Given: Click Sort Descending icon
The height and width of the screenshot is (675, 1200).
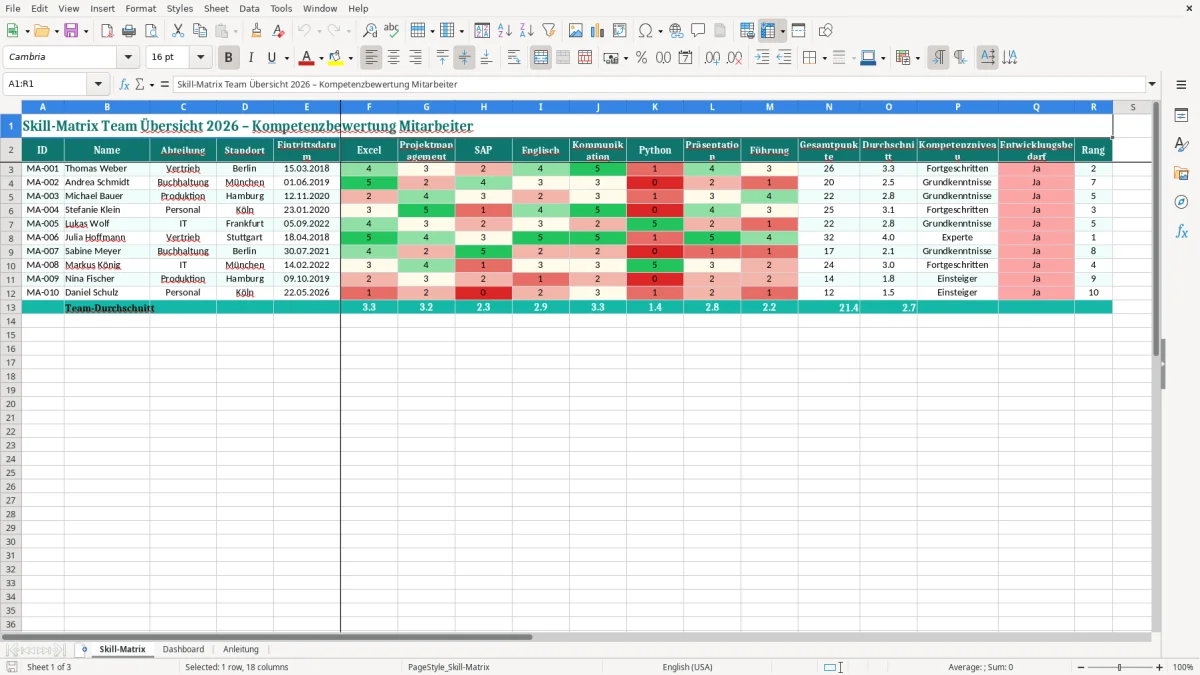Looking at the screenshot, I should [x=527, y=31].
